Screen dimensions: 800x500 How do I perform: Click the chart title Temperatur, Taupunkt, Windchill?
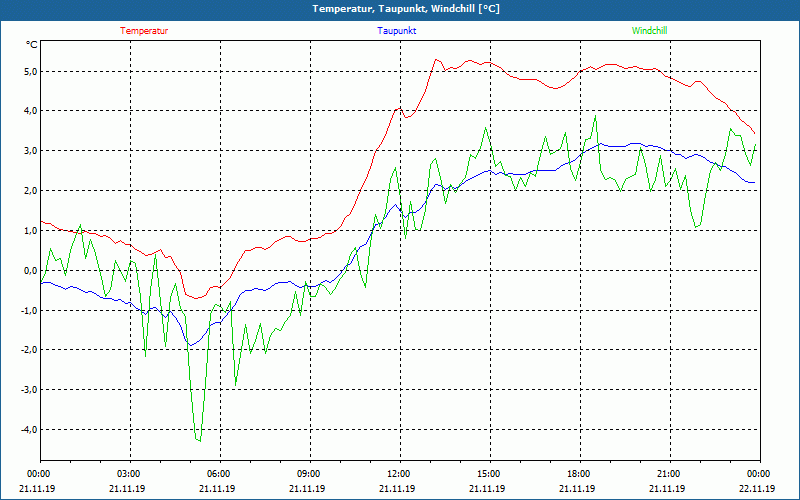click(x=406, y=9)
